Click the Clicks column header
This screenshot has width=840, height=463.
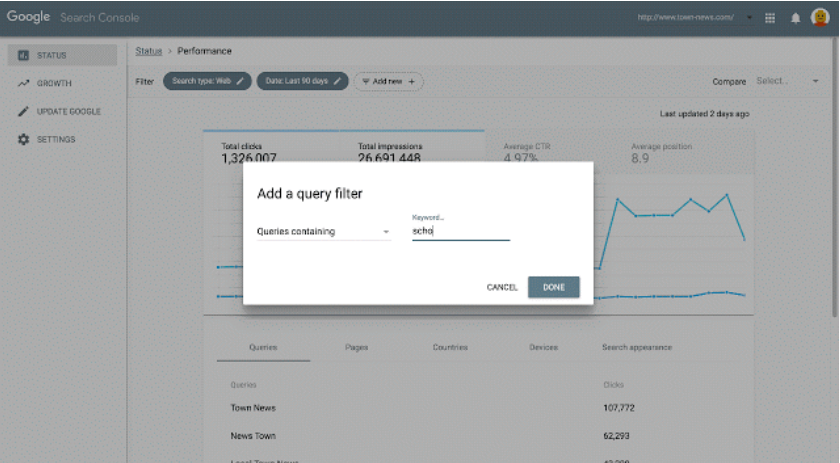click(x=613, y=385)
